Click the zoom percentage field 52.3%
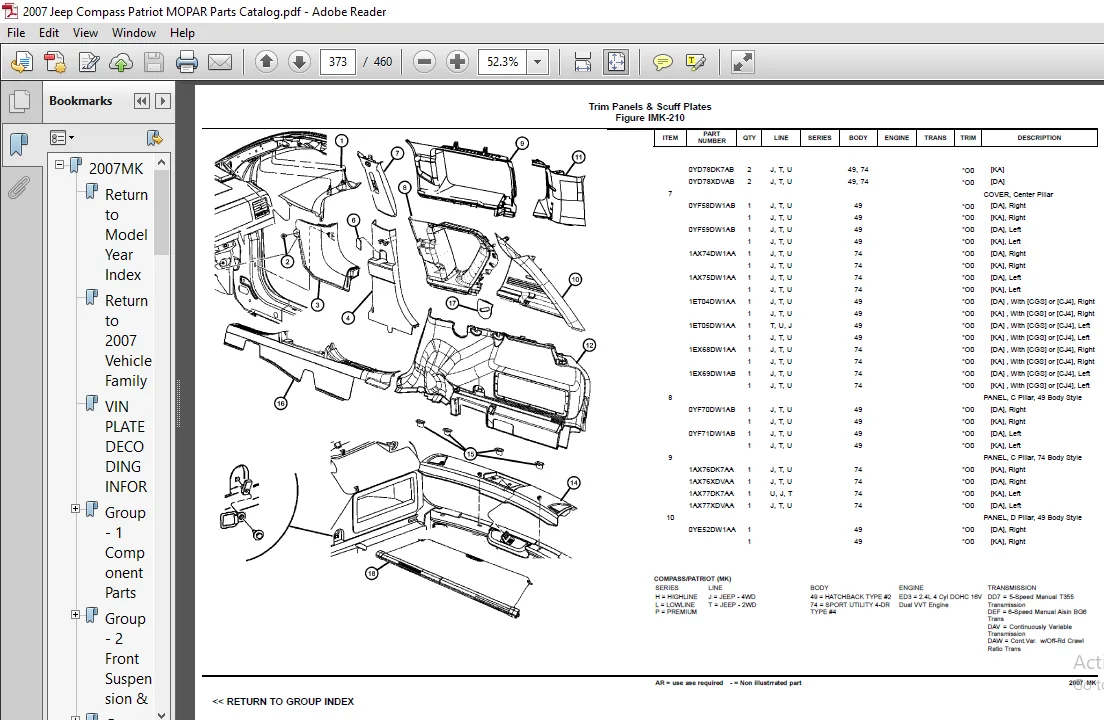This screenshot has height=720, width=1104. pos(503,62)
